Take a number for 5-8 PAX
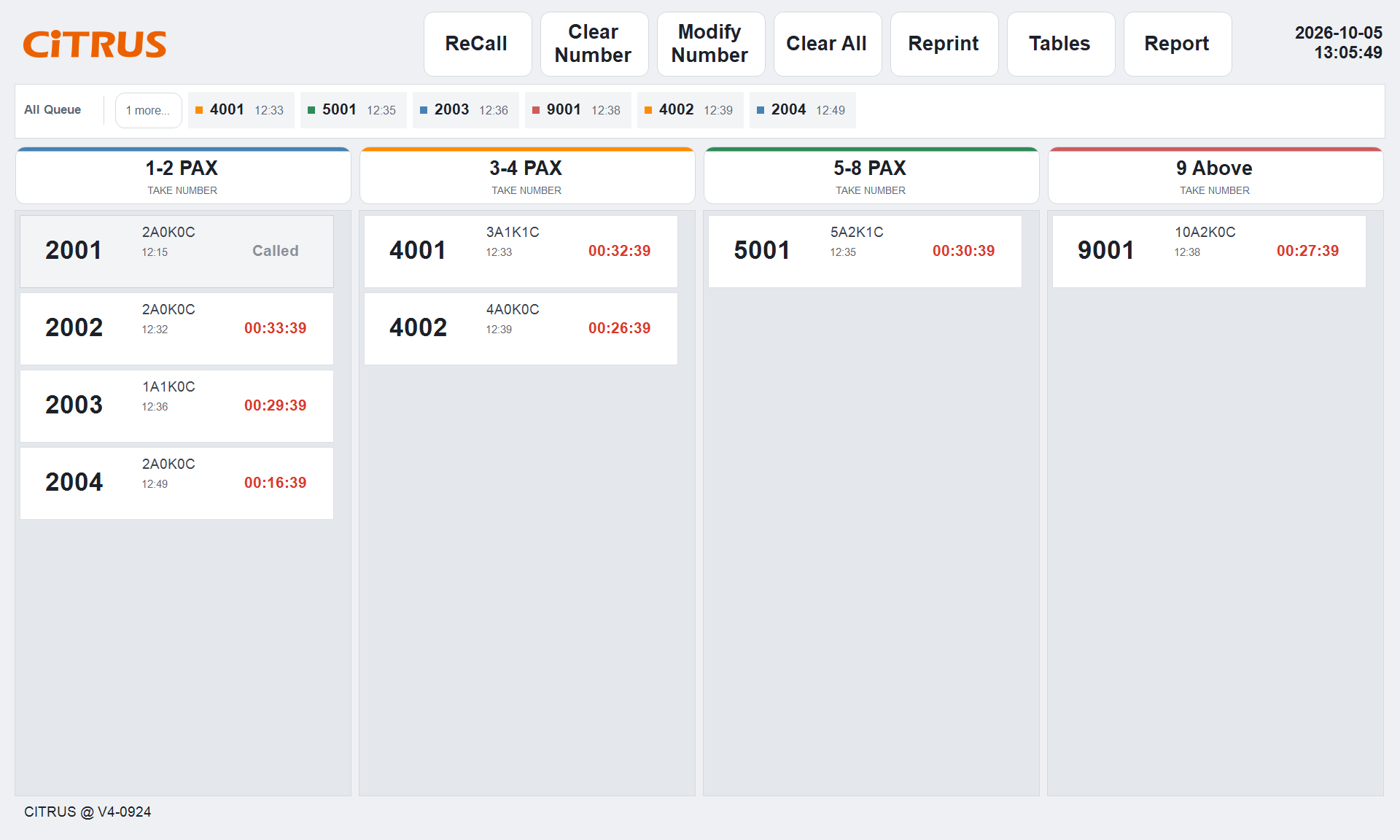 click(871, 176)
